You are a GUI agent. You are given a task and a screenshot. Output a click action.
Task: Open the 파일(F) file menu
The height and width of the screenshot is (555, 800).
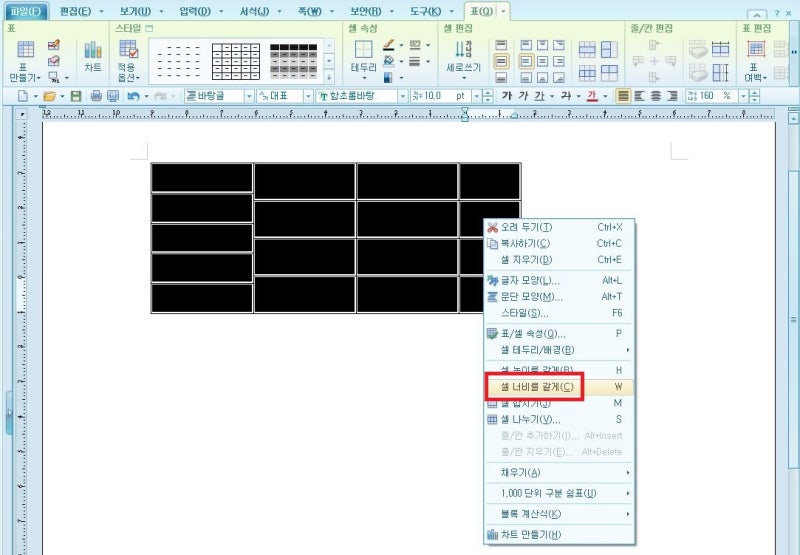(26, 11)
